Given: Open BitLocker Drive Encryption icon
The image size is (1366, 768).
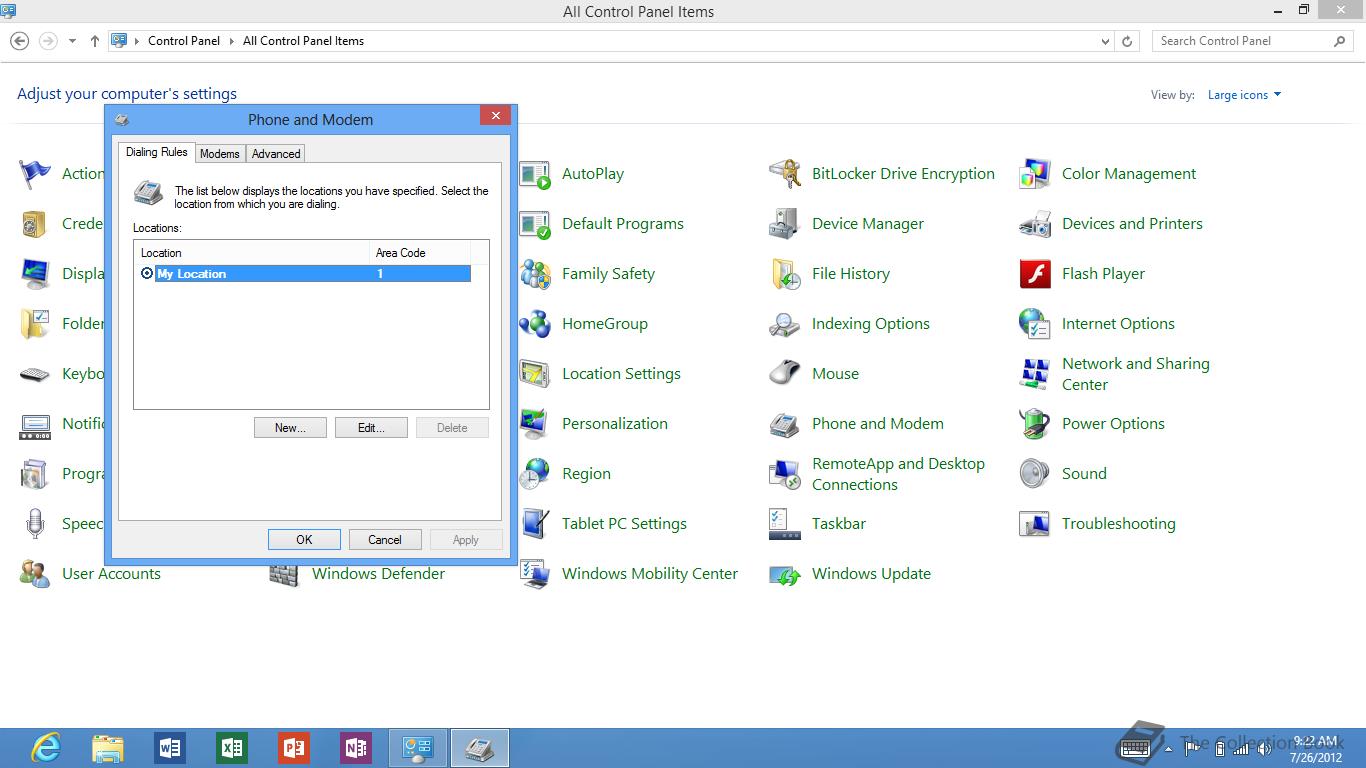Looking at the screenshot, I should pyautogui.click(x=786, y=174).
